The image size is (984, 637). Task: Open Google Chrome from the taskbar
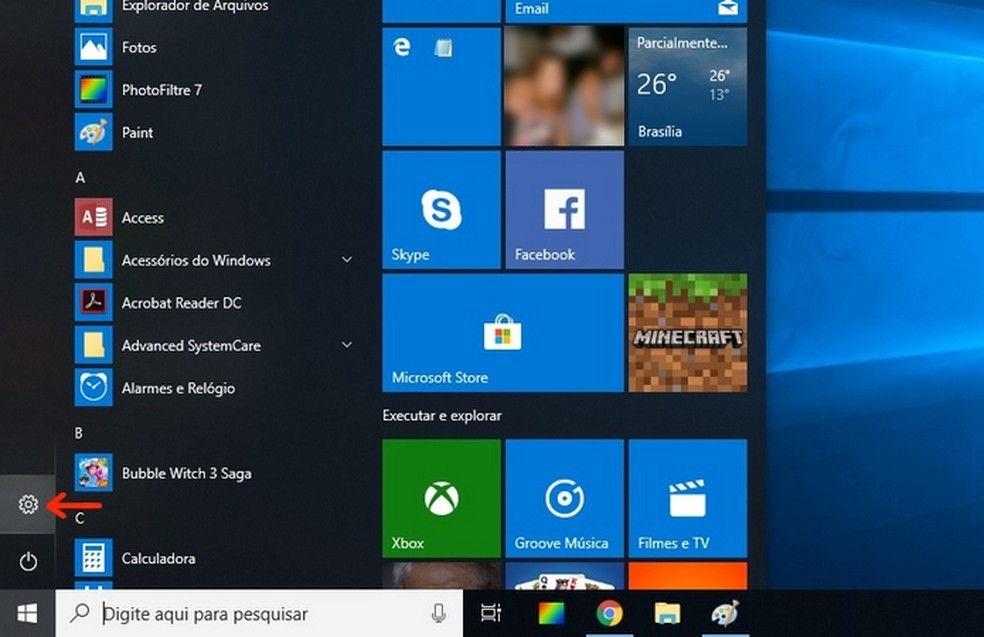(x=609, y=613)
